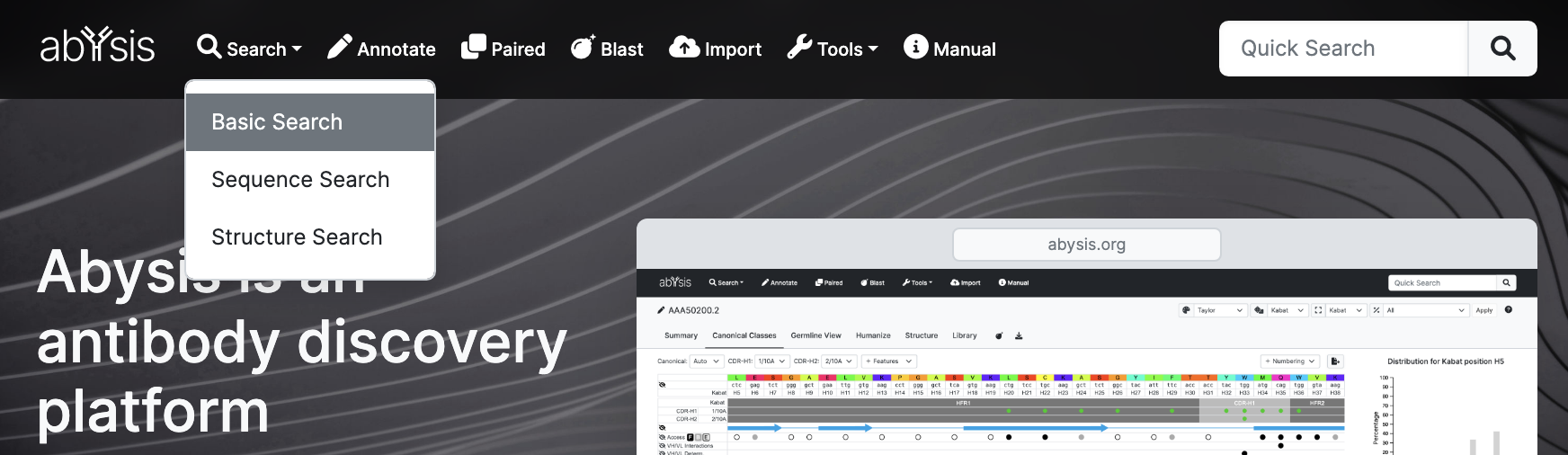Switch to the Structure tab
Screen dimensions: 1568x455
pyautogui.click(x=922, y=335)
